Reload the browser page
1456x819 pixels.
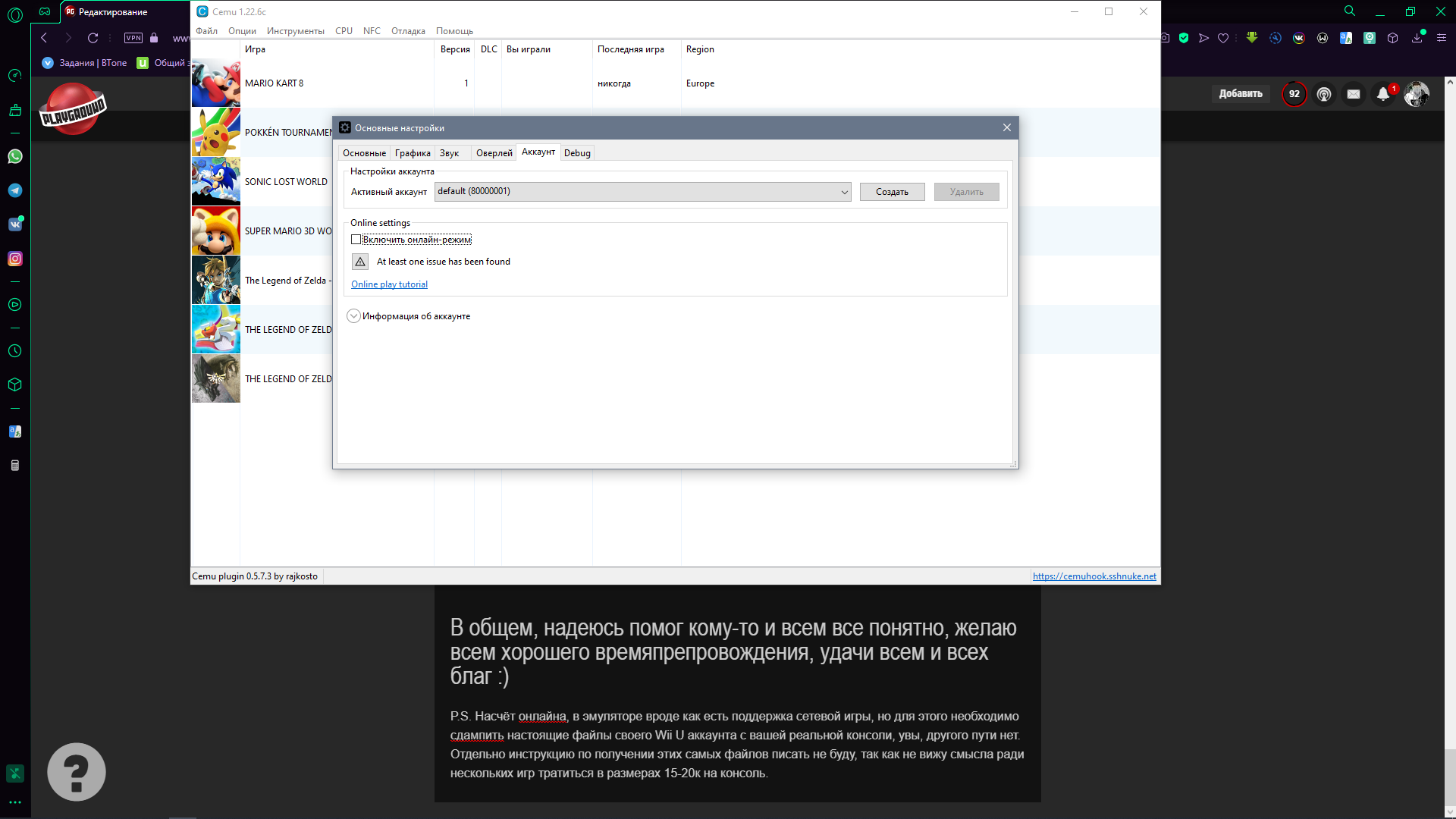(x=93, y=38)
